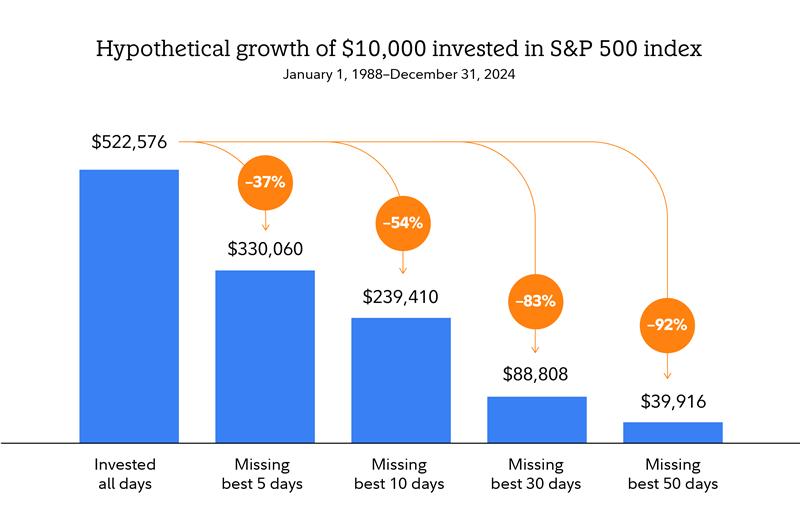This screenshot has height=513, width=800.
Task: Select the $239,410 value label
Action: (401, 296)
